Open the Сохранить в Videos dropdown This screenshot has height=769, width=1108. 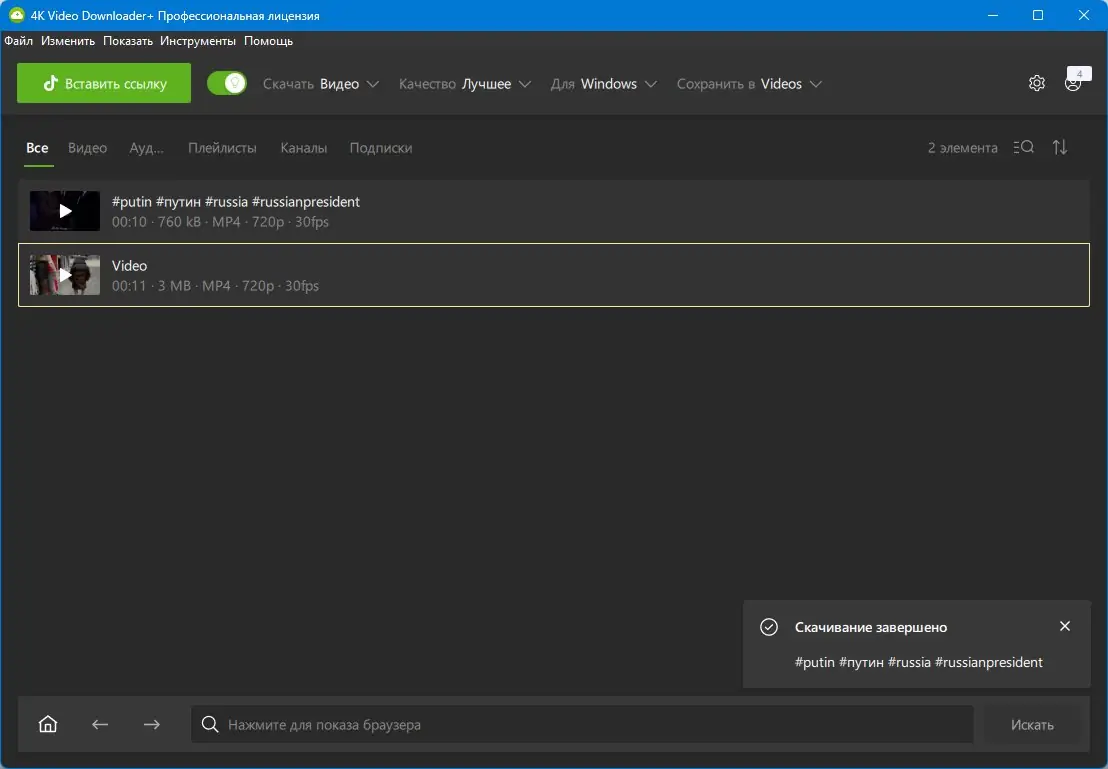tap(749, 84)
